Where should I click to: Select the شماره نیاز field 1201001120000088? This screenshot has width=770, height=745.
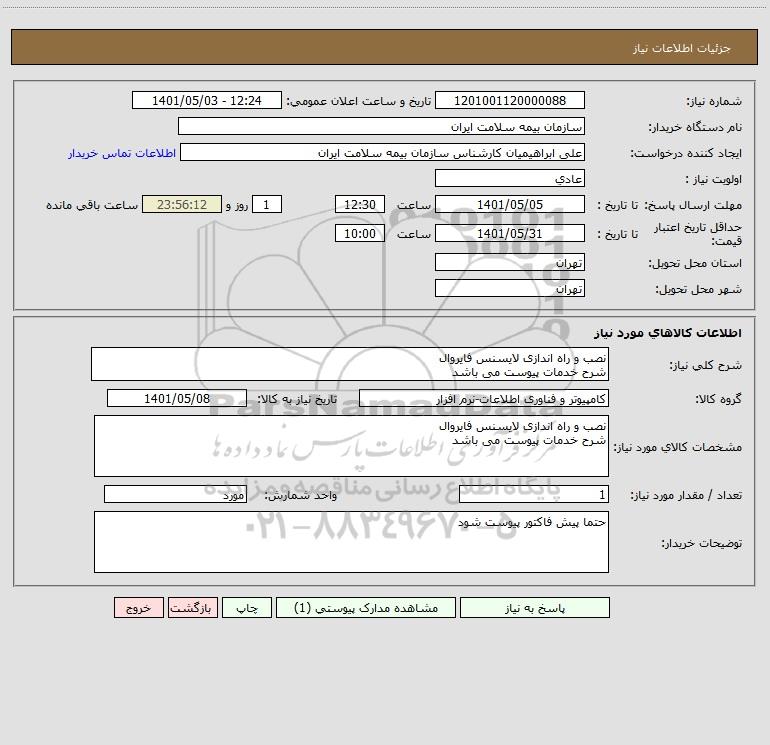click(x=510, y=100)
